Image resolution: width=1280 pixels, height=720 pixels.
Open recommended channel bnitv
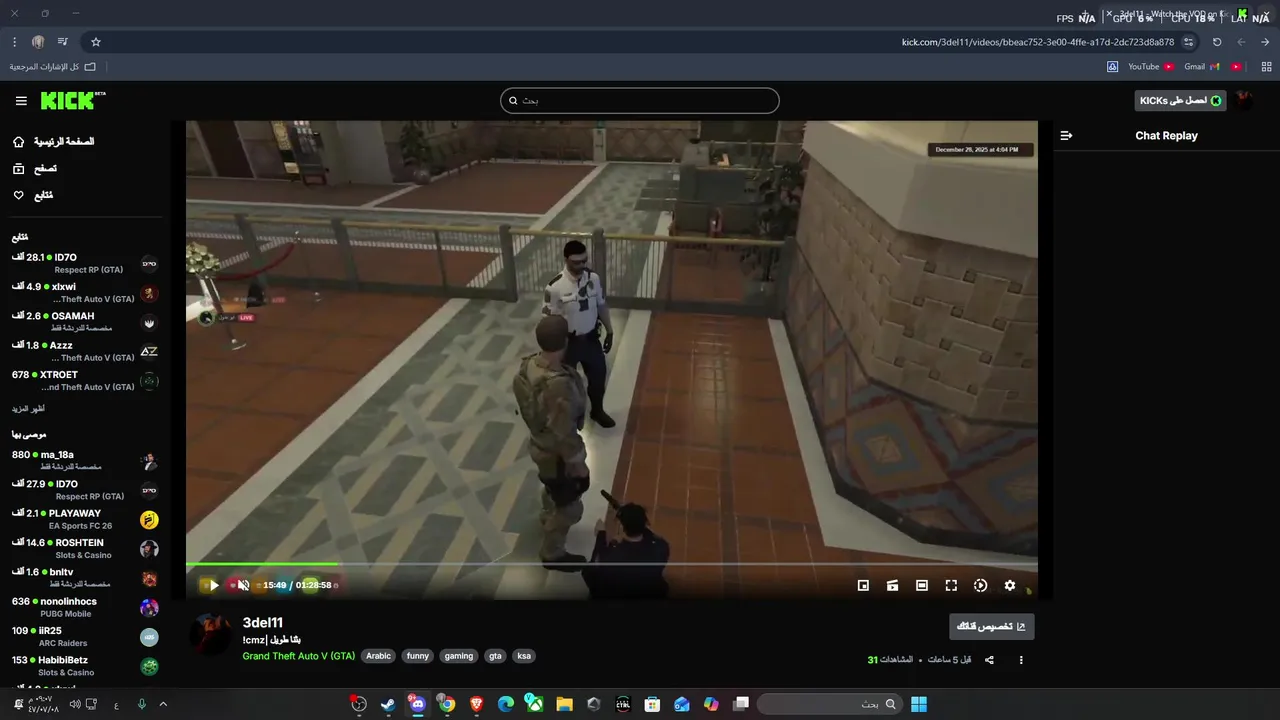pyautogui.click(x=85, y=578)
